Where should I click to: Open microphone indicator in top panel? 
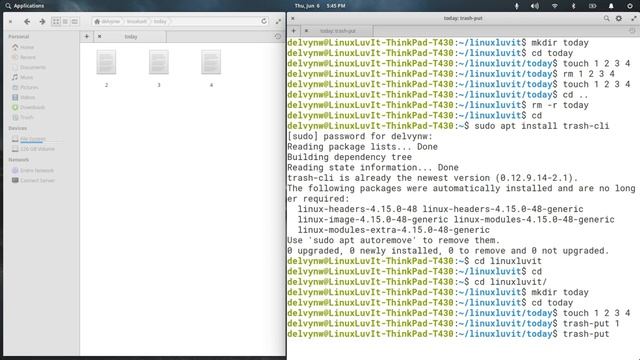(x=516, y=6)
